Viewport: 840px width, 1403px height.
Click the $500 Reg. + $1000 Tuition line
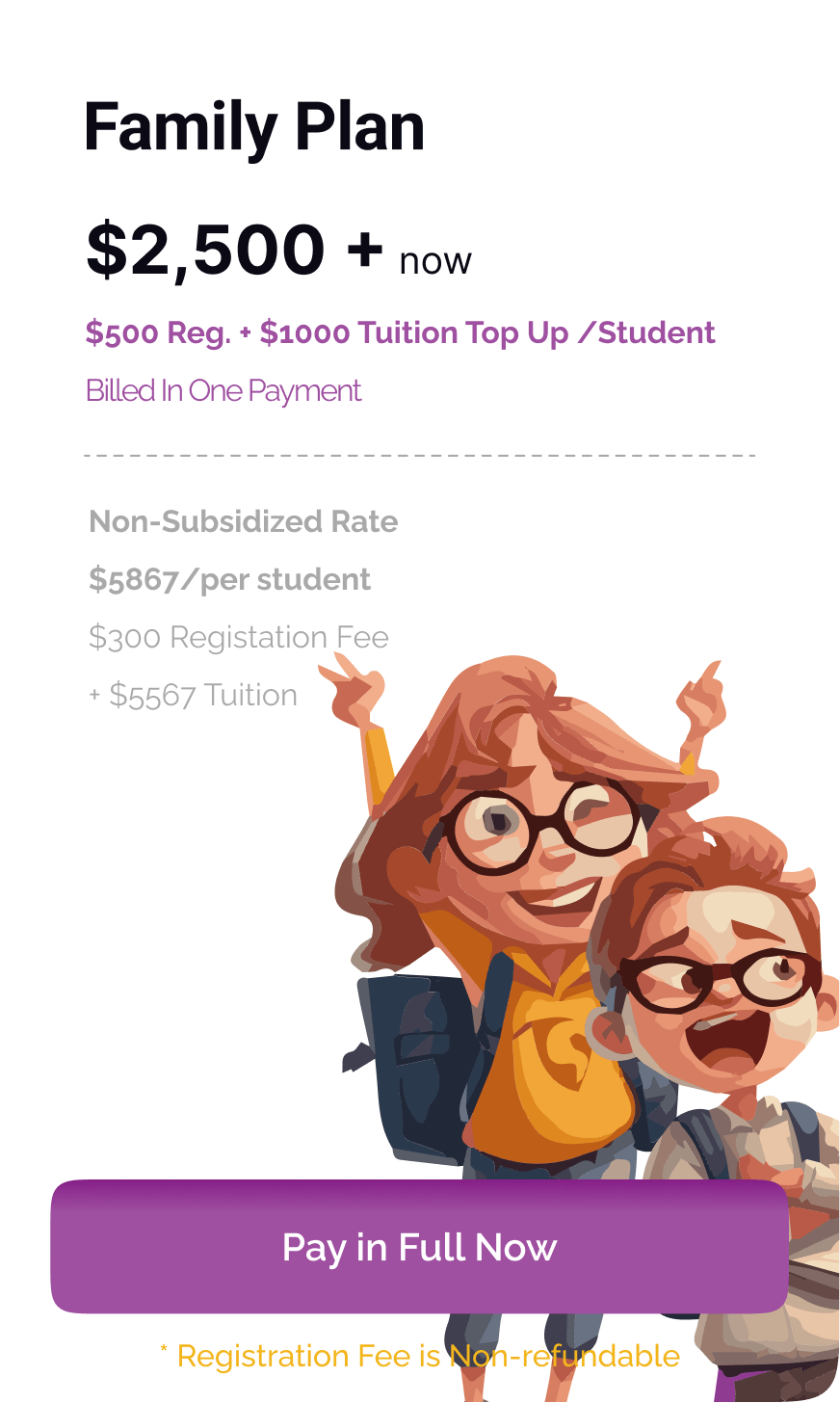(400, 333)
